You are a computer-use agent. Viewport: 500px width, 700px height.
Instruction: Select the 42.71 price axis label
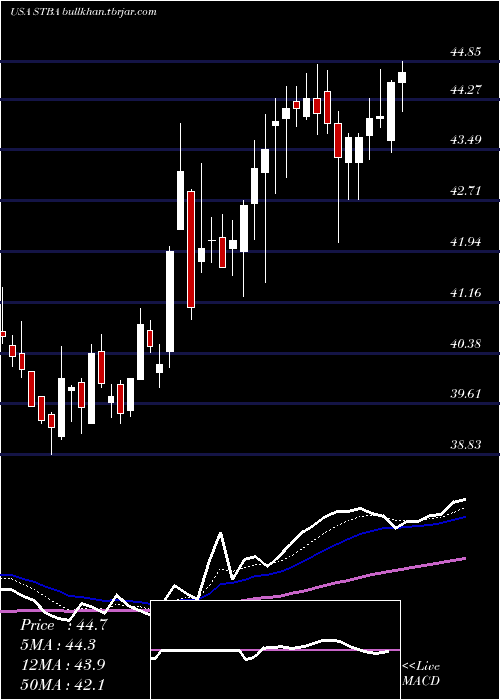click(466, 191)
